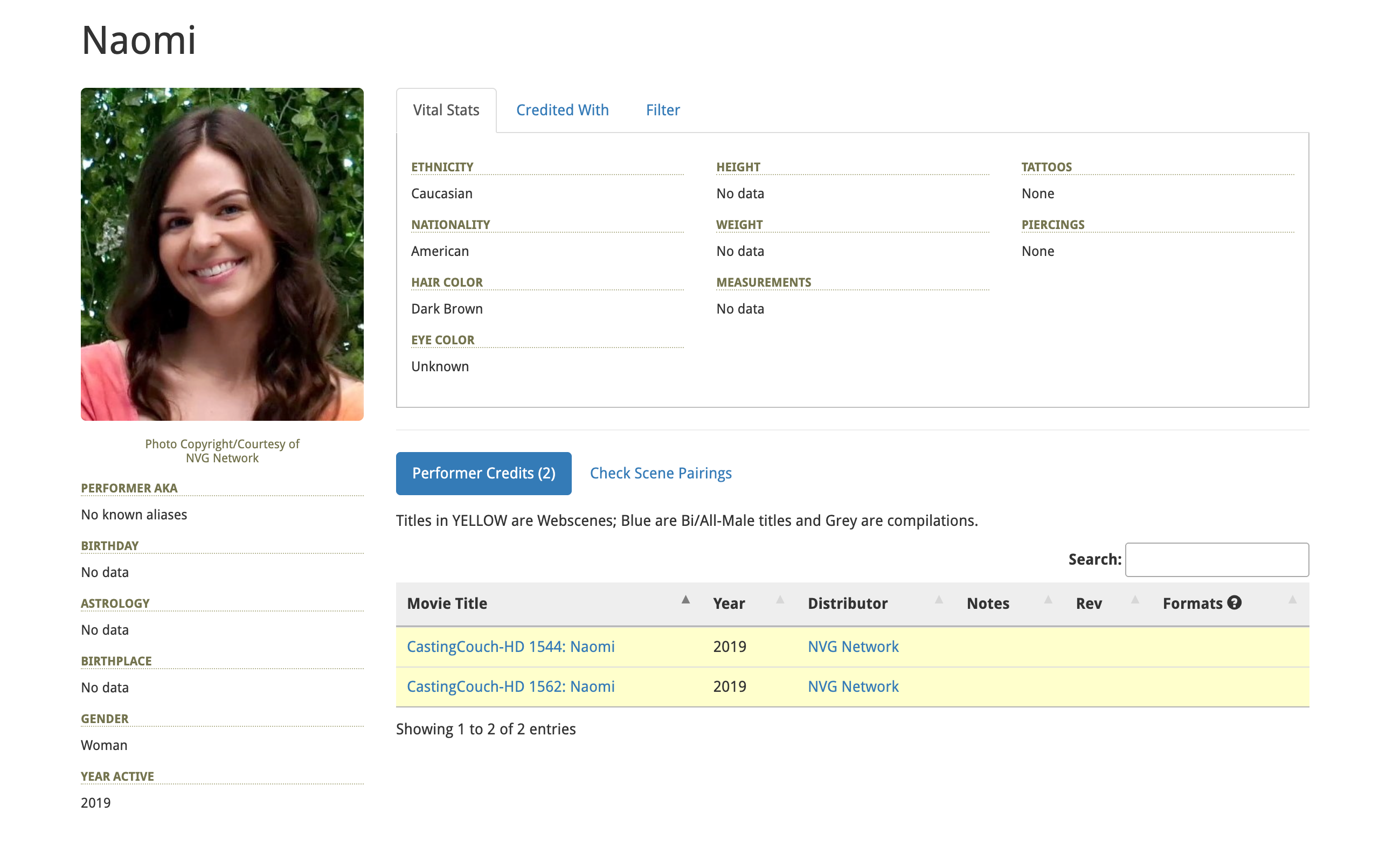
Task: Click NVG Network link in first row
Action: point(853,647)
